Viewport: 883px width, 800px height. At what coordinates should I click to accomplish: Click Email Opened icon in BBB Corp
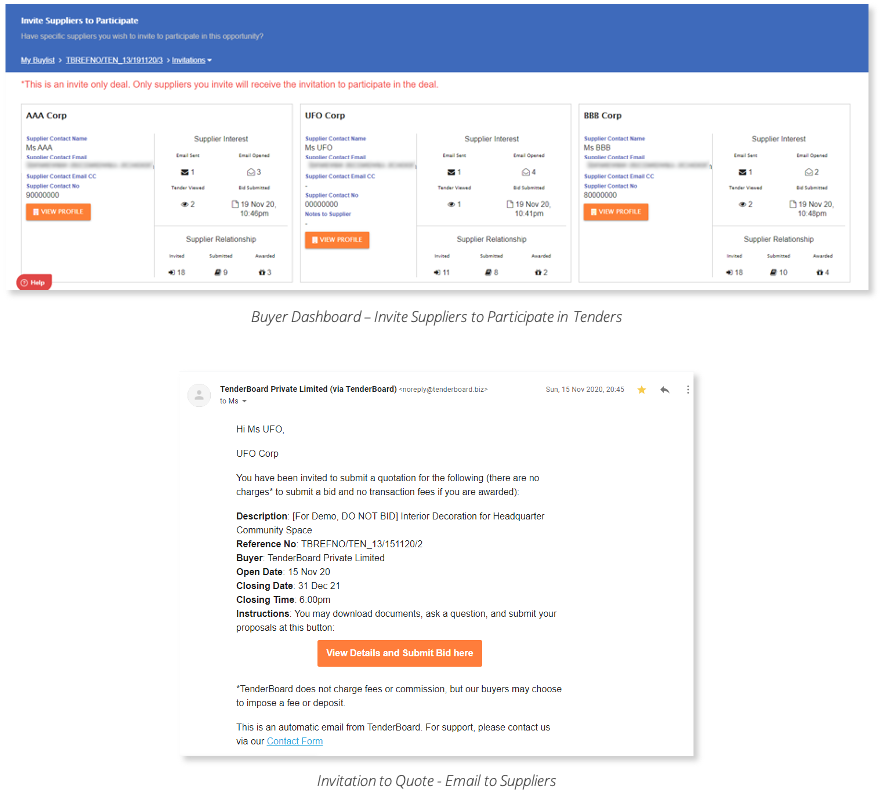809,172
